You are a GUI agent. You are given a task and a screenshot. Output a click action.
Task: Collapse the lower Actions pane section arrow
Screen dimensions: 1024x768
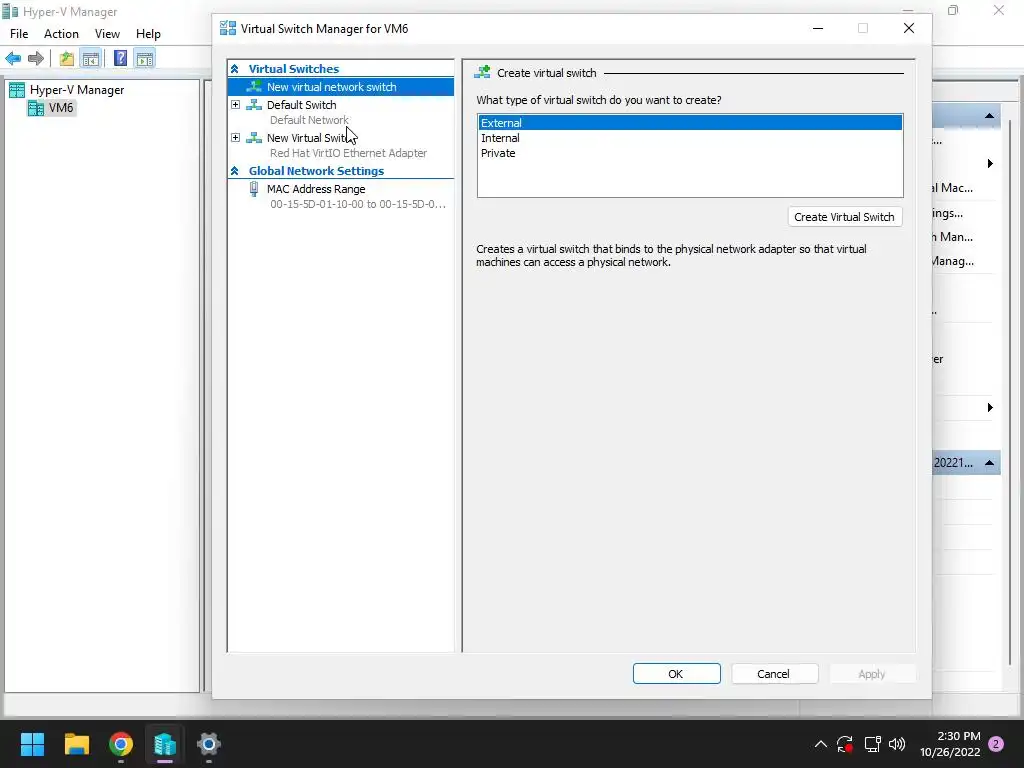point(989,463)
